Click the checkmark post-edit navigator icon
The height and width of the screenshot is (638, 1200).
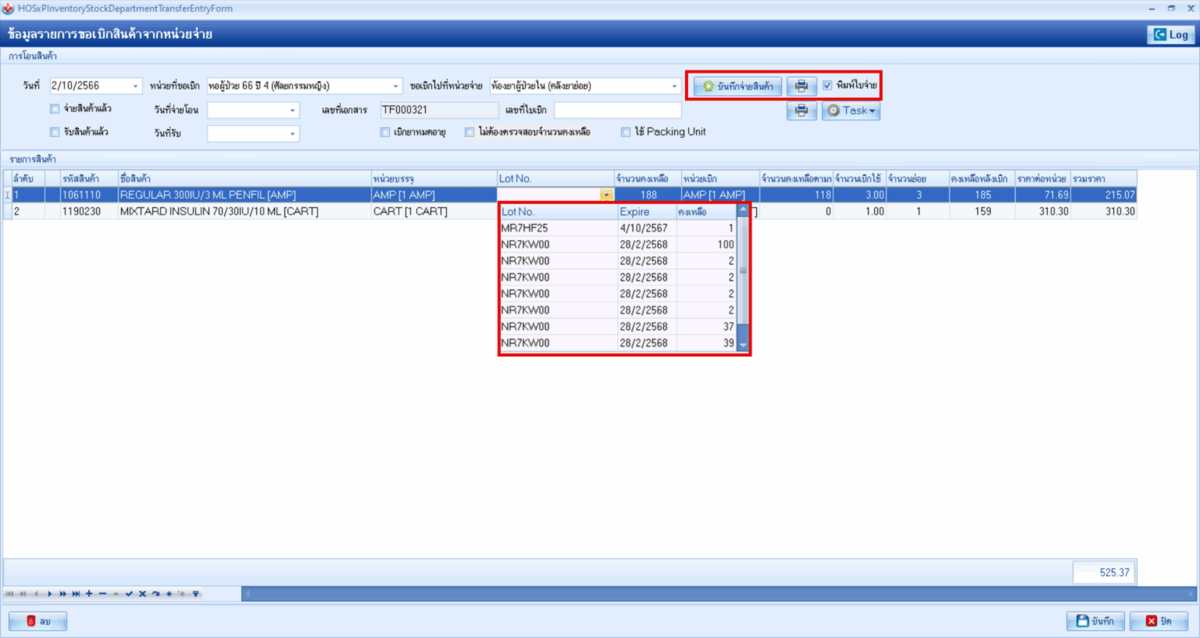click(x=129, y=594)
